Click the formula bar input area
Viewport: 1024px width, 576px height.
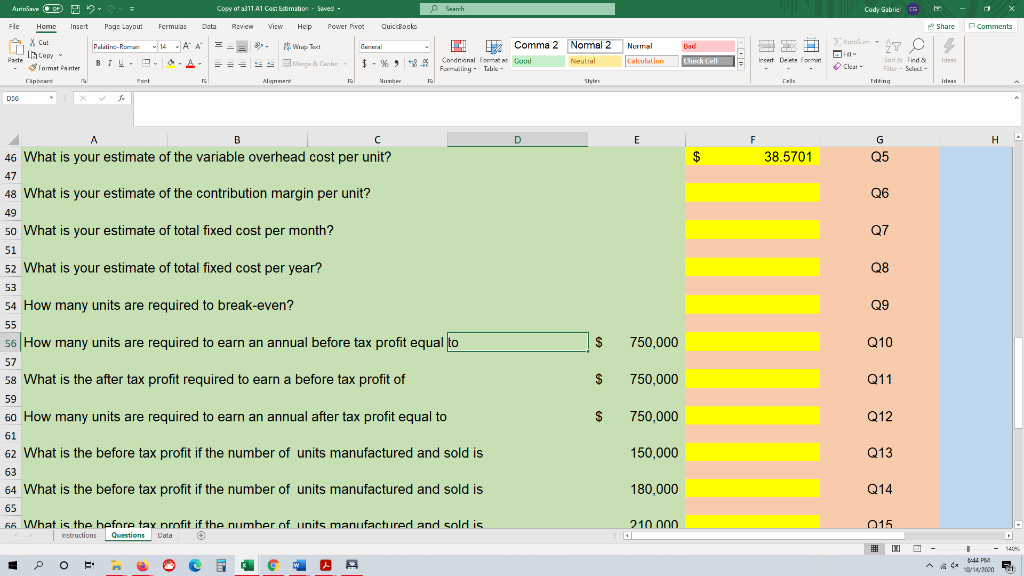tap(575, 108)
